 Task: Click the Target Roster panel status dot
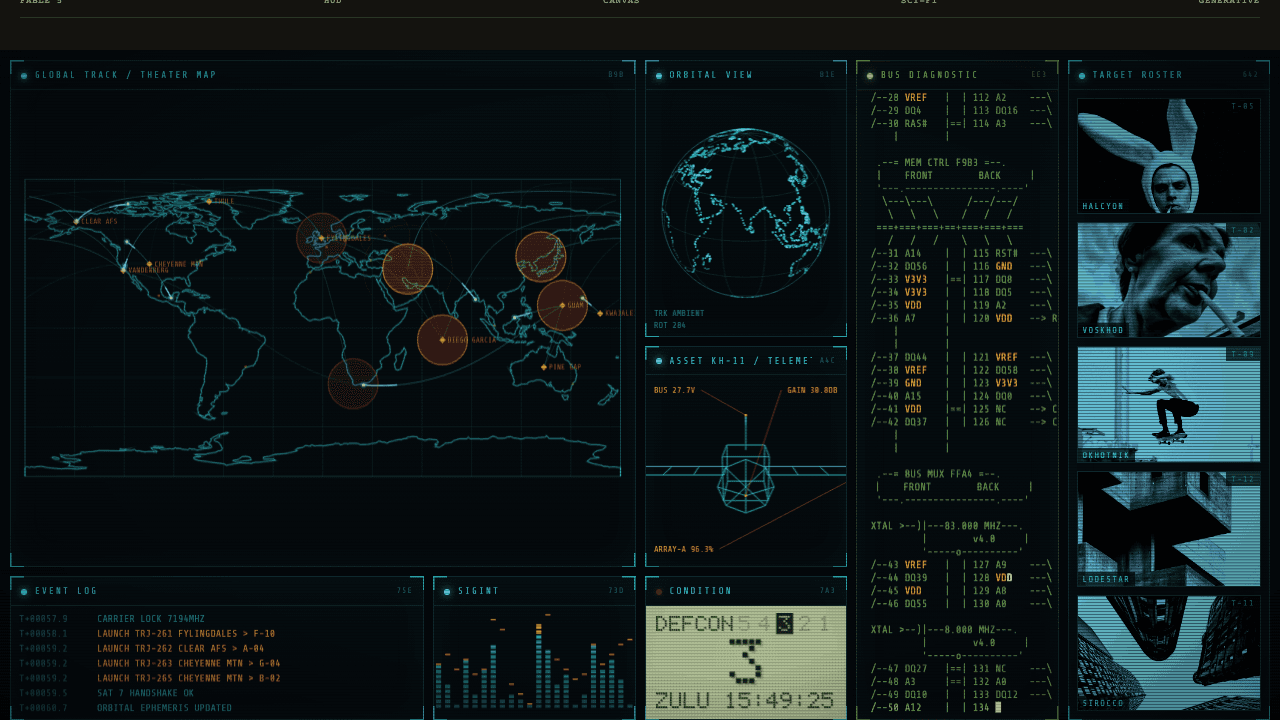[1082, 75]
